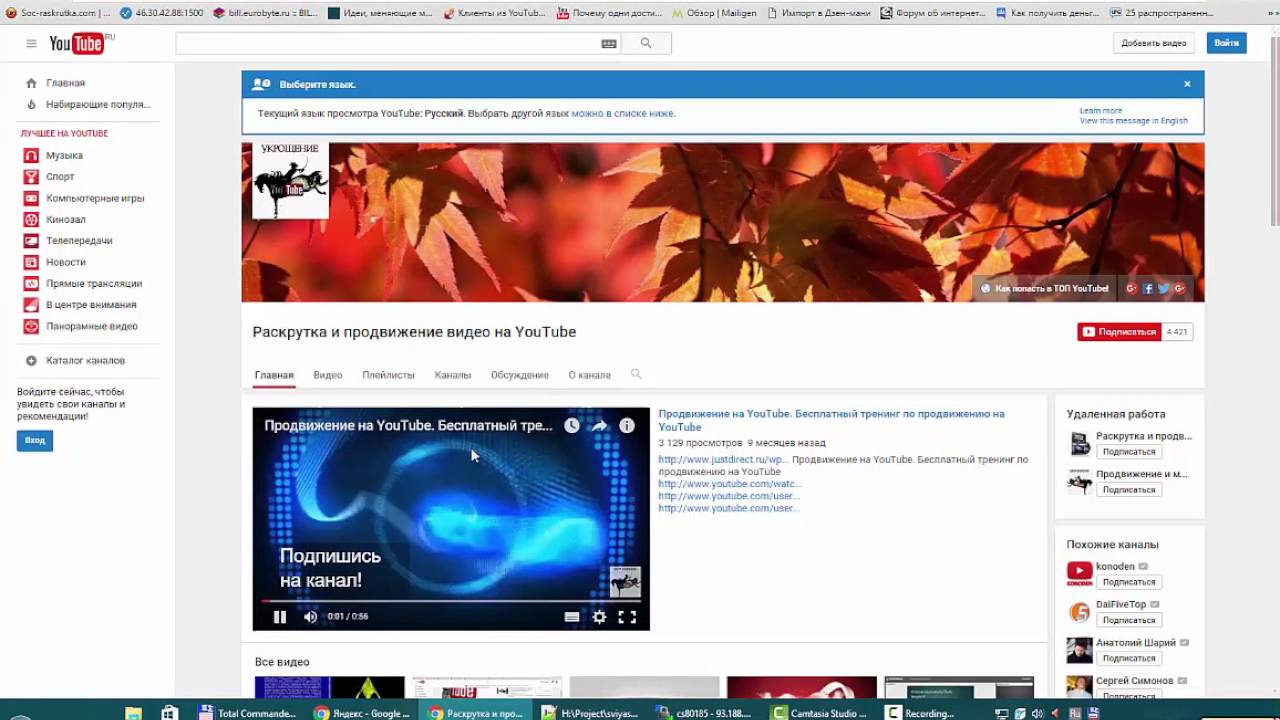
Task: Subscribe to DaiFiveTop channel
Action: (x=1128, y=620)
